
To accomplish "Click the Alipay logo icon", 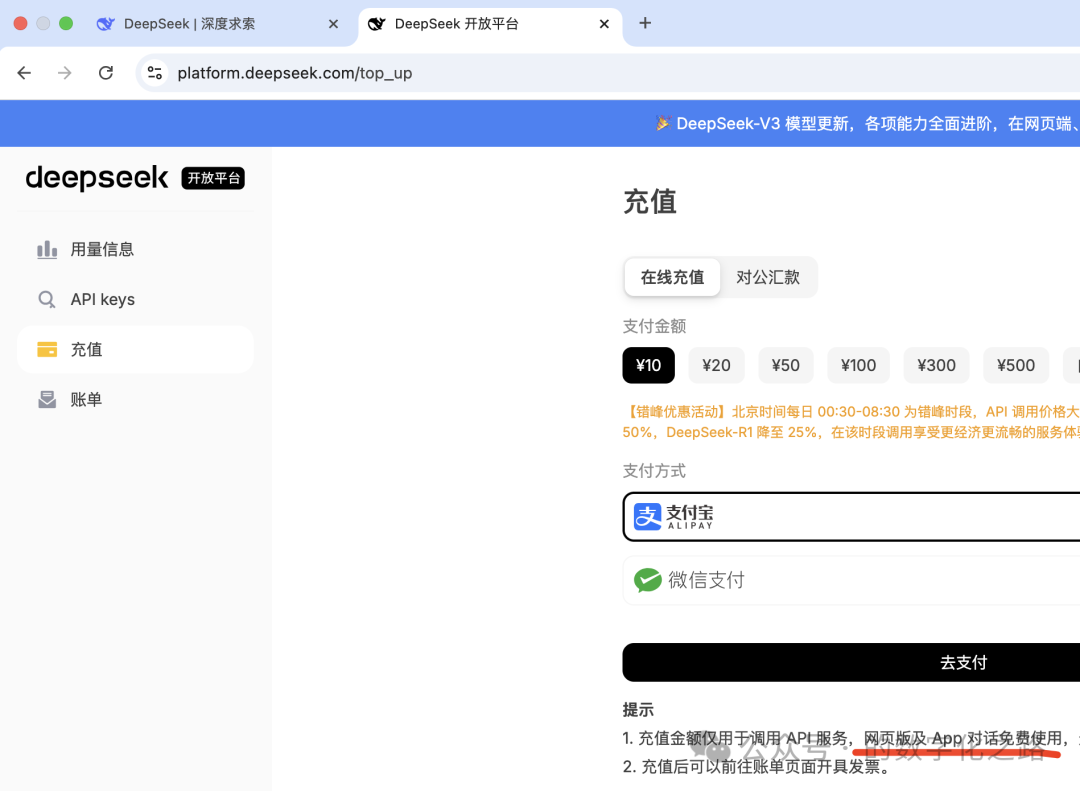I will point(647,517).
